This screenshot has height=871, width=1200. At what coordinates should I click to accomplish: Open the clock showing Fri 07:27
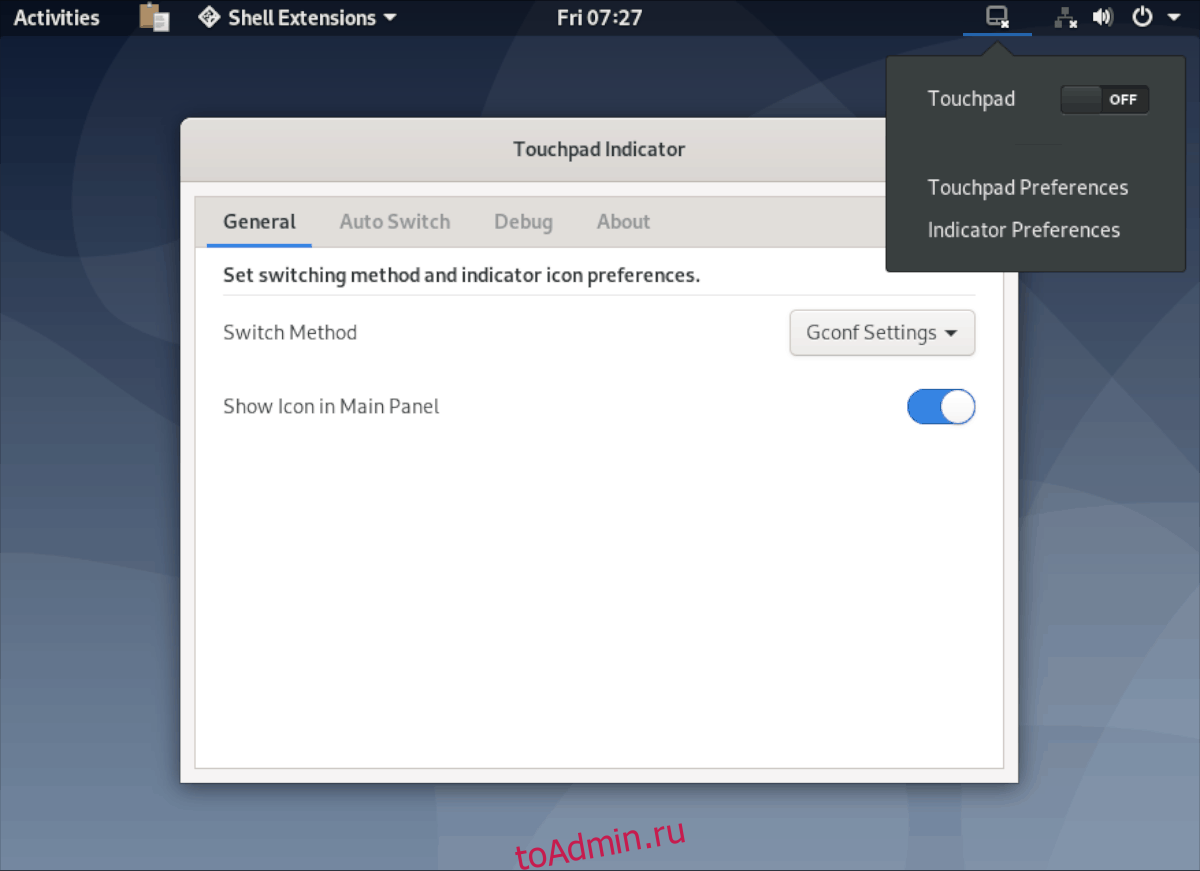pyautogui.click(x=599, y=17)
